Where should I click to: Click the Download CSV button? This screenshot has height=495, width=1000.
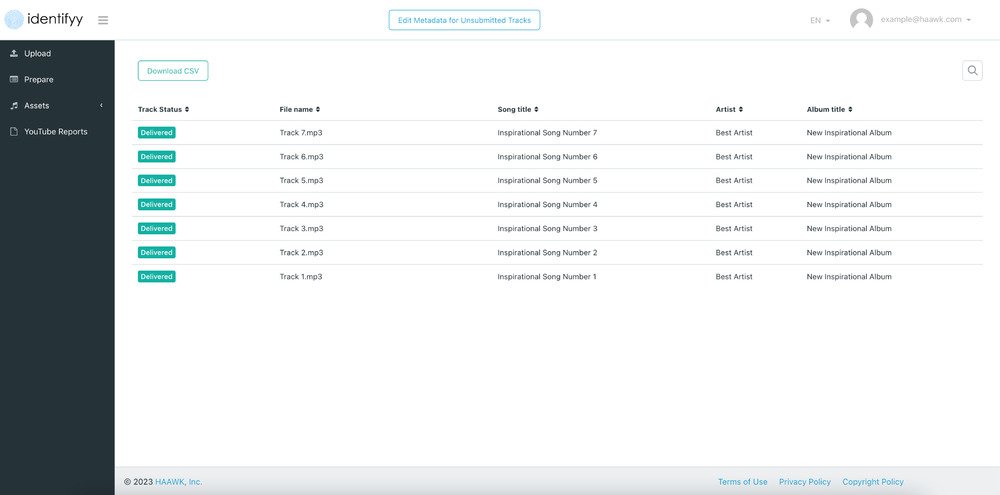coord(173,71)
